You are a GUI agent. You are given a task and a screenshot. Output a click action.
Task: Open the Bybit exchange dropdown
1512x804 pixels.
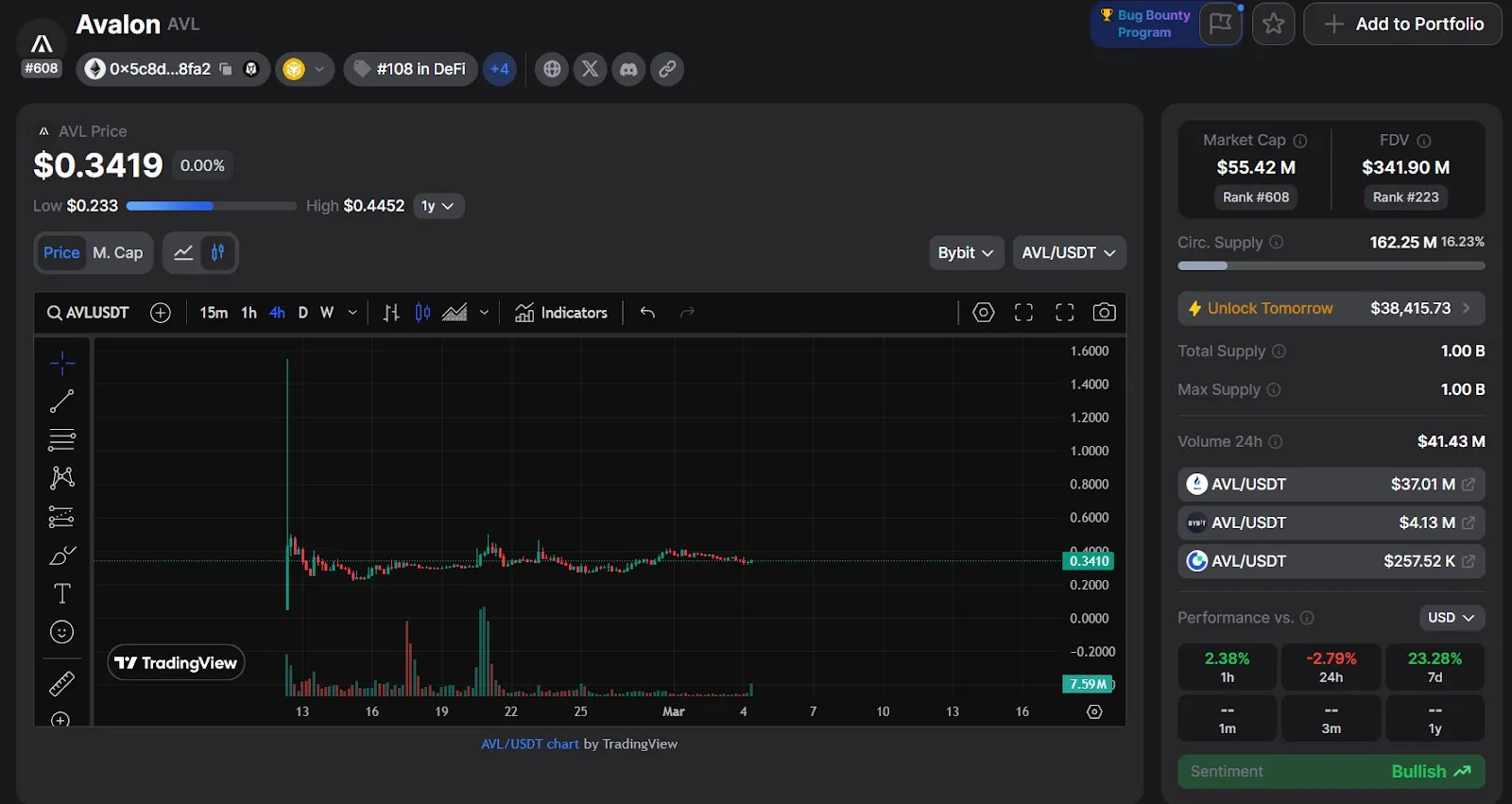tap(965, 252)
